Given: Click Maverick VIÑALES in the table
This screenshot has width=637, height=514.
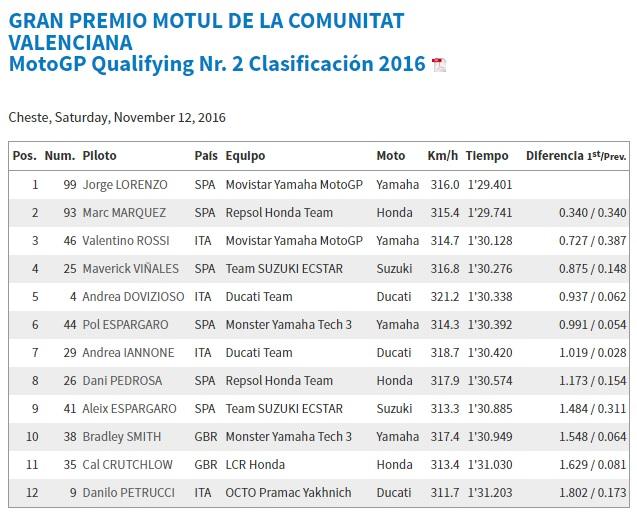Looking at the screenshot, I should pyautogui.click(x=125, y=269).
